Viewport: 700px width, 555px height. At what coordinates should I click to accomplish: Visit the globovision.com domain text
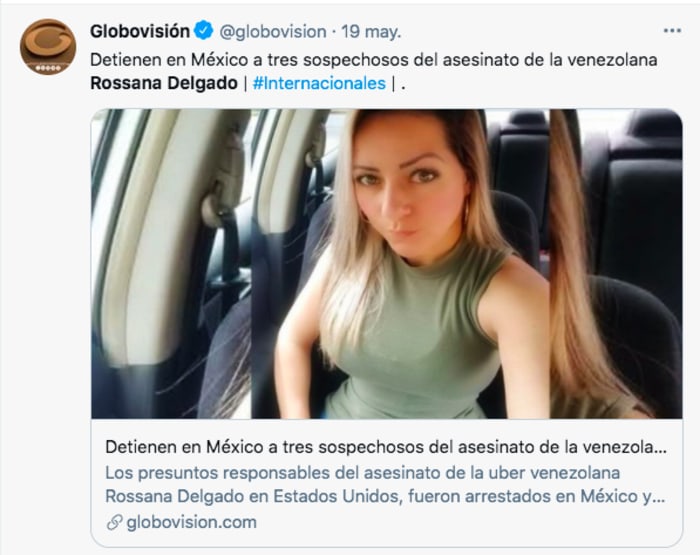click(x=192, y=522)
